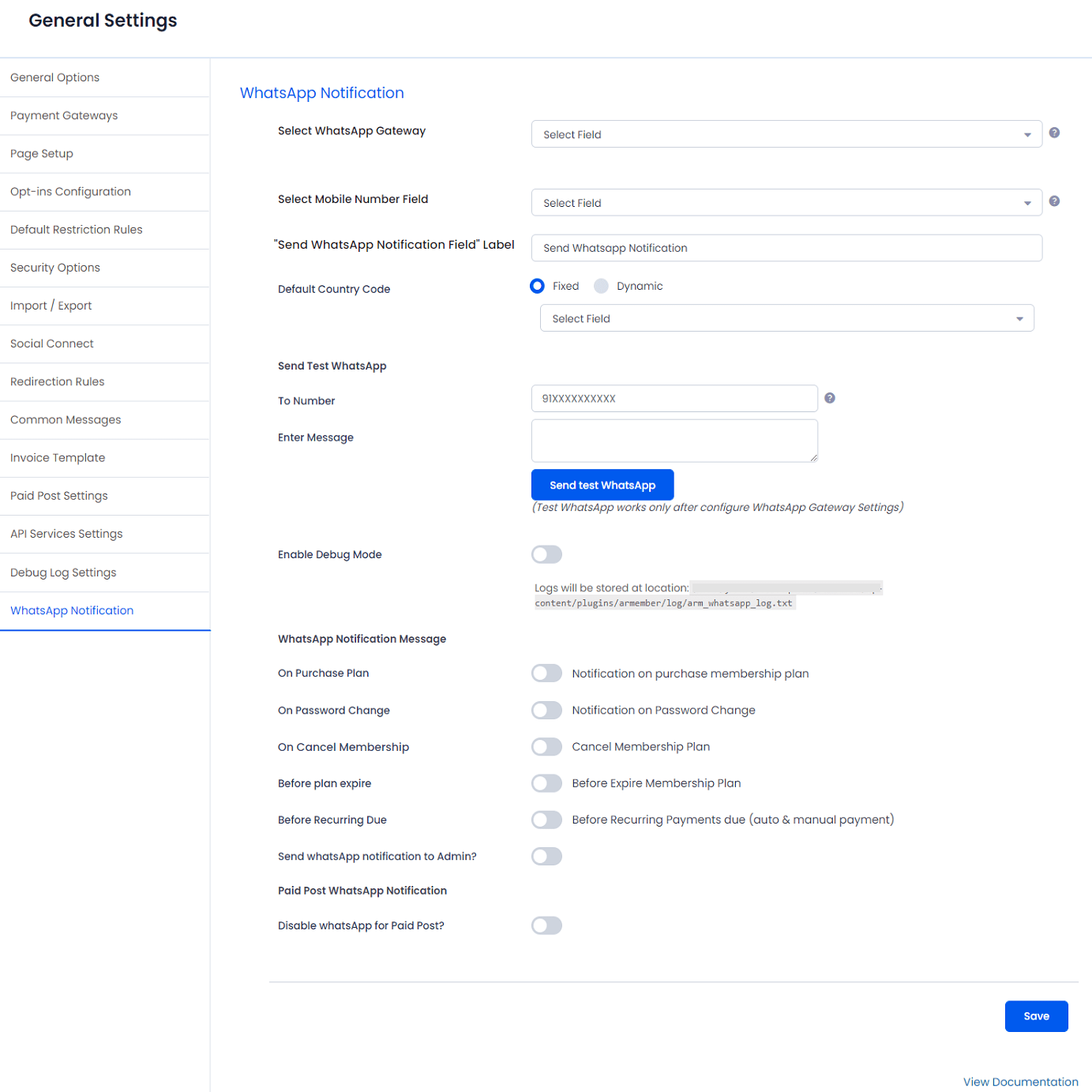
Task: Click 'Notification on Password Change' text
Action: click(x=663, y=710)
